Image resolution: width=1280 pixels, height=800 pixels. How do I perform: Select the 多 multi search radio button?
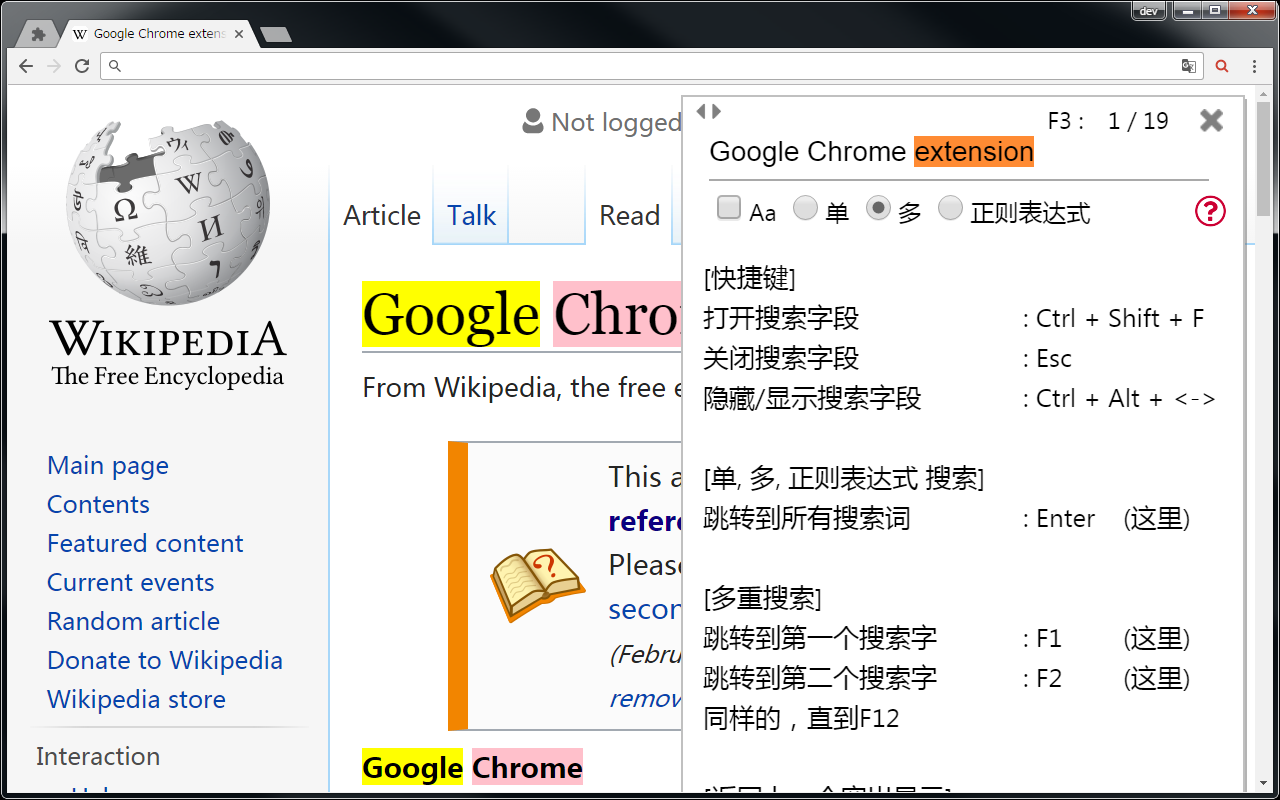coord(878,208)
